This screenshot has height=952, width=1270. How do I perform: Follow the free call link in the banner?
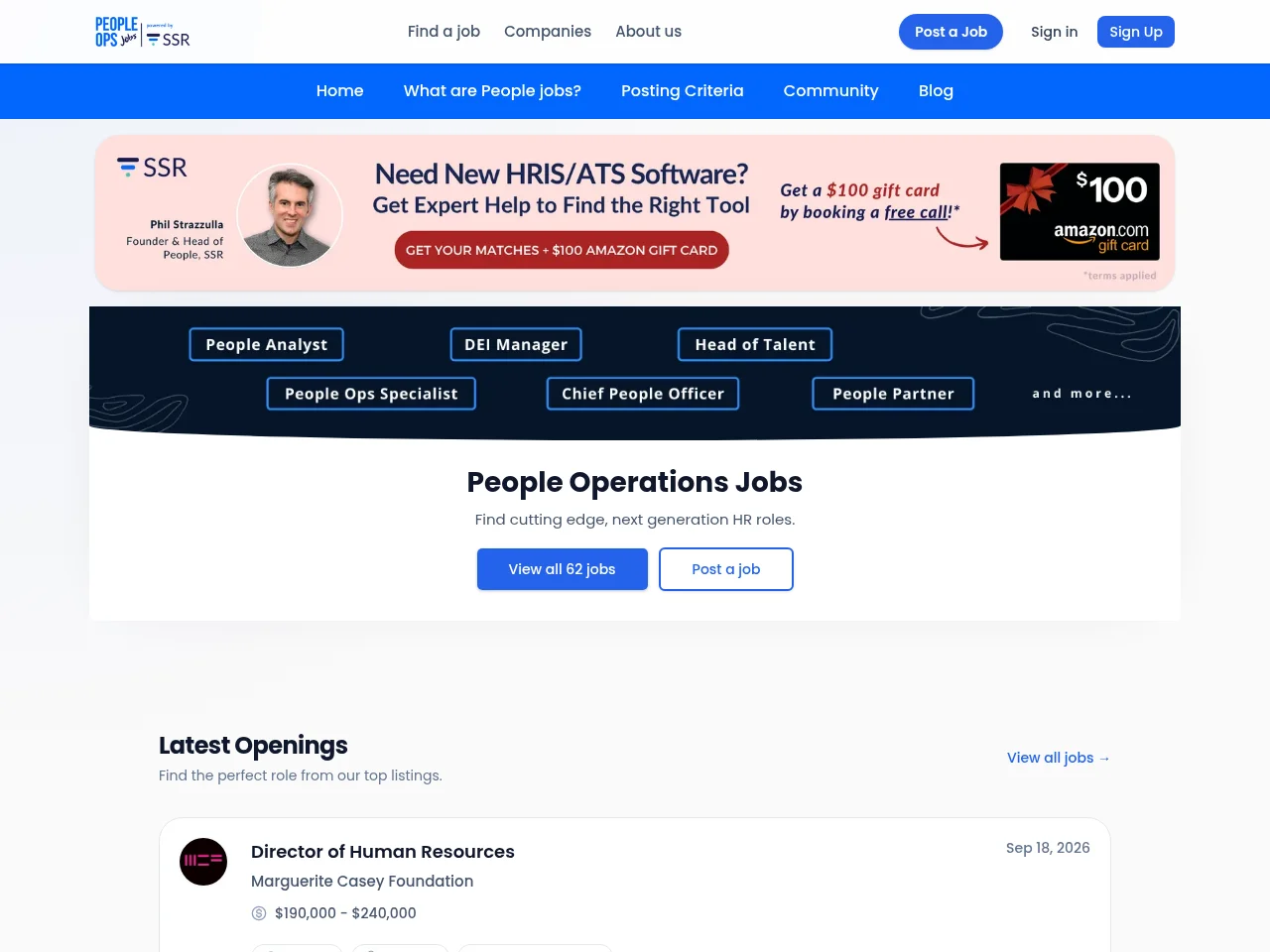pos(917,212)
